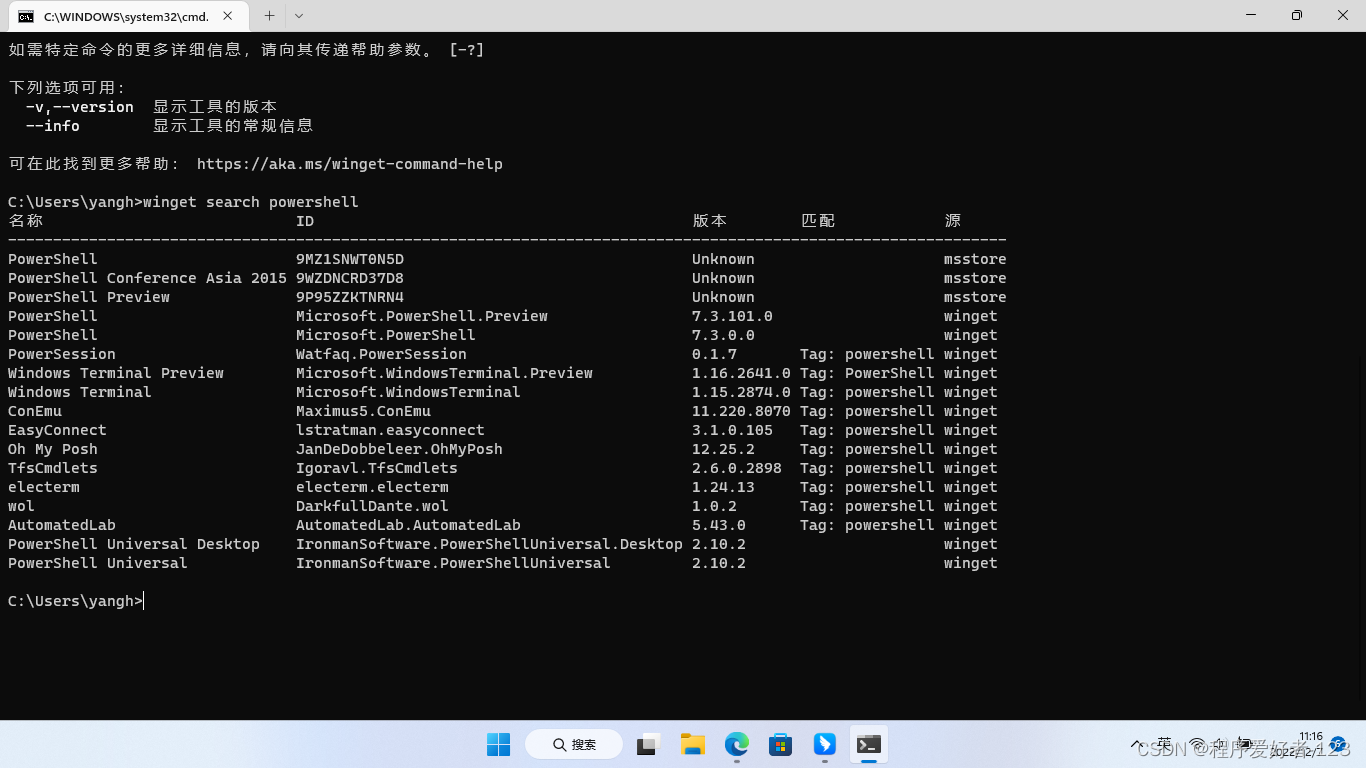1366x768 pixels.
Task: Click version 1.24.13
Action: [x=723, y=487]
